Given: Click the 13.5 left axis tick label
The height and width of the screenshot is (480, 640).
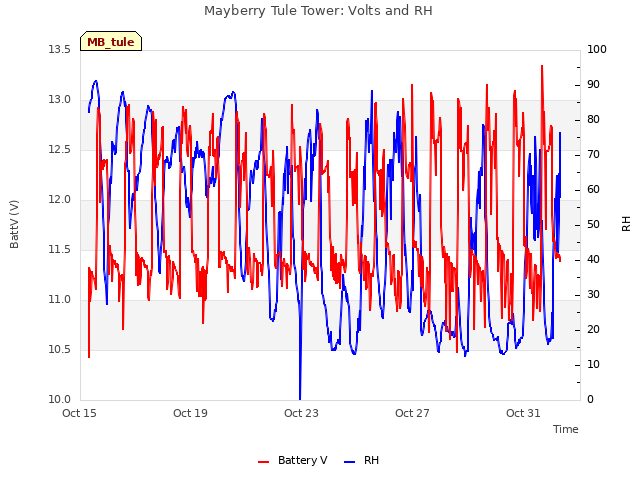Looking at the screenshot, I should coord(60,50).
